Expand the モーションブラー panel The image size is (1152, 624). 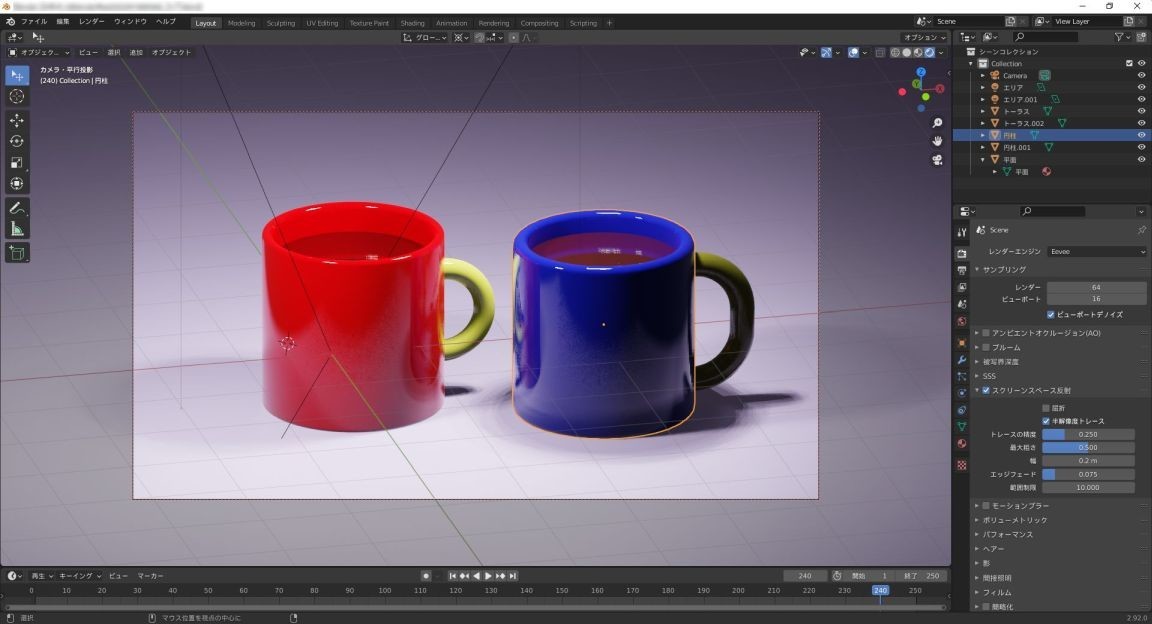click(1020, 506)
